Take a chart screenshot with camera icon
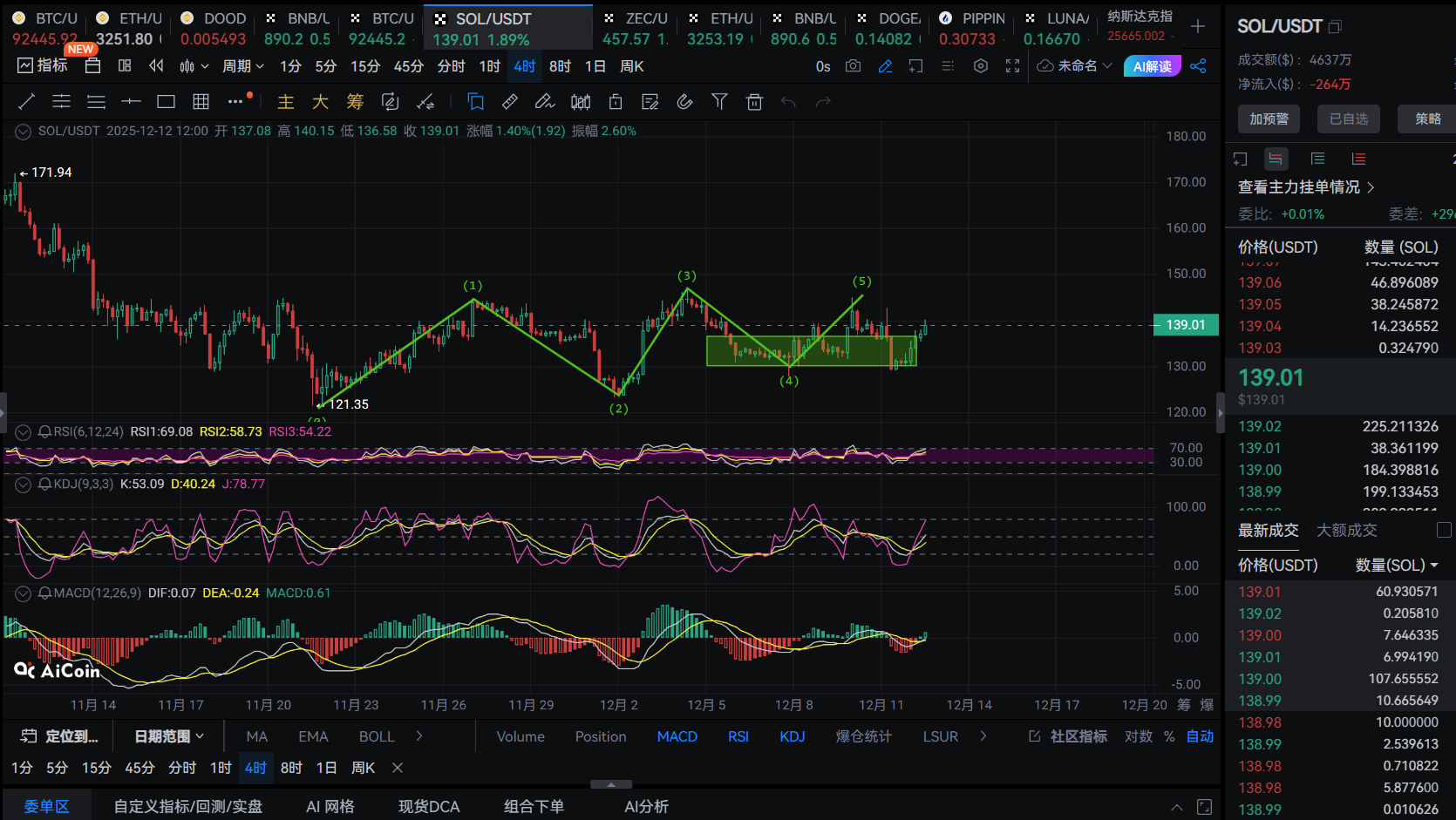The width and height of the screenshot is (1456, 820). point(853,66)
